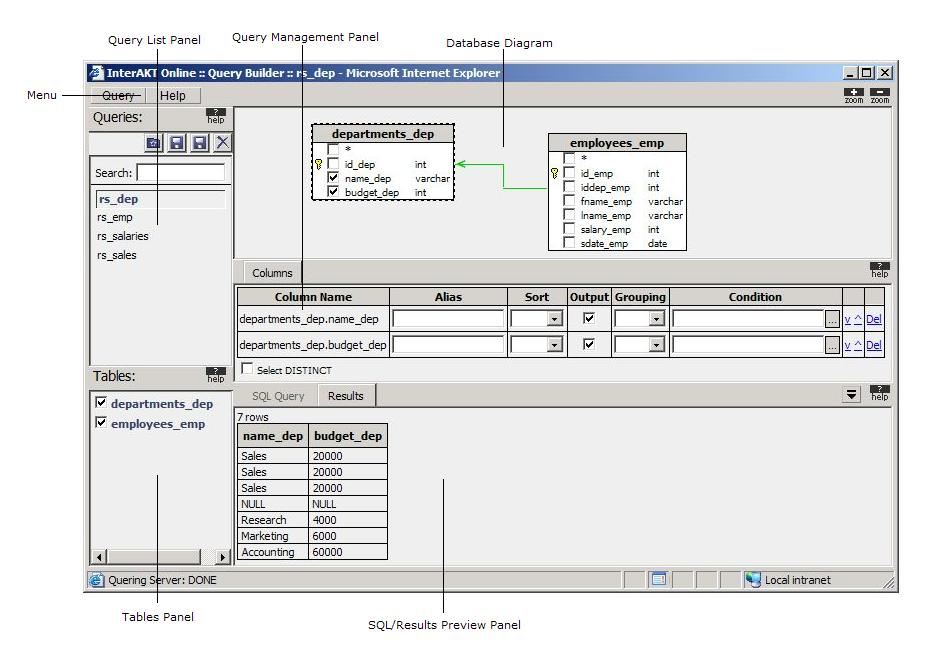Click Del link for the name_dep row
This screenshot has width=950, height=651.
point(873,319)
